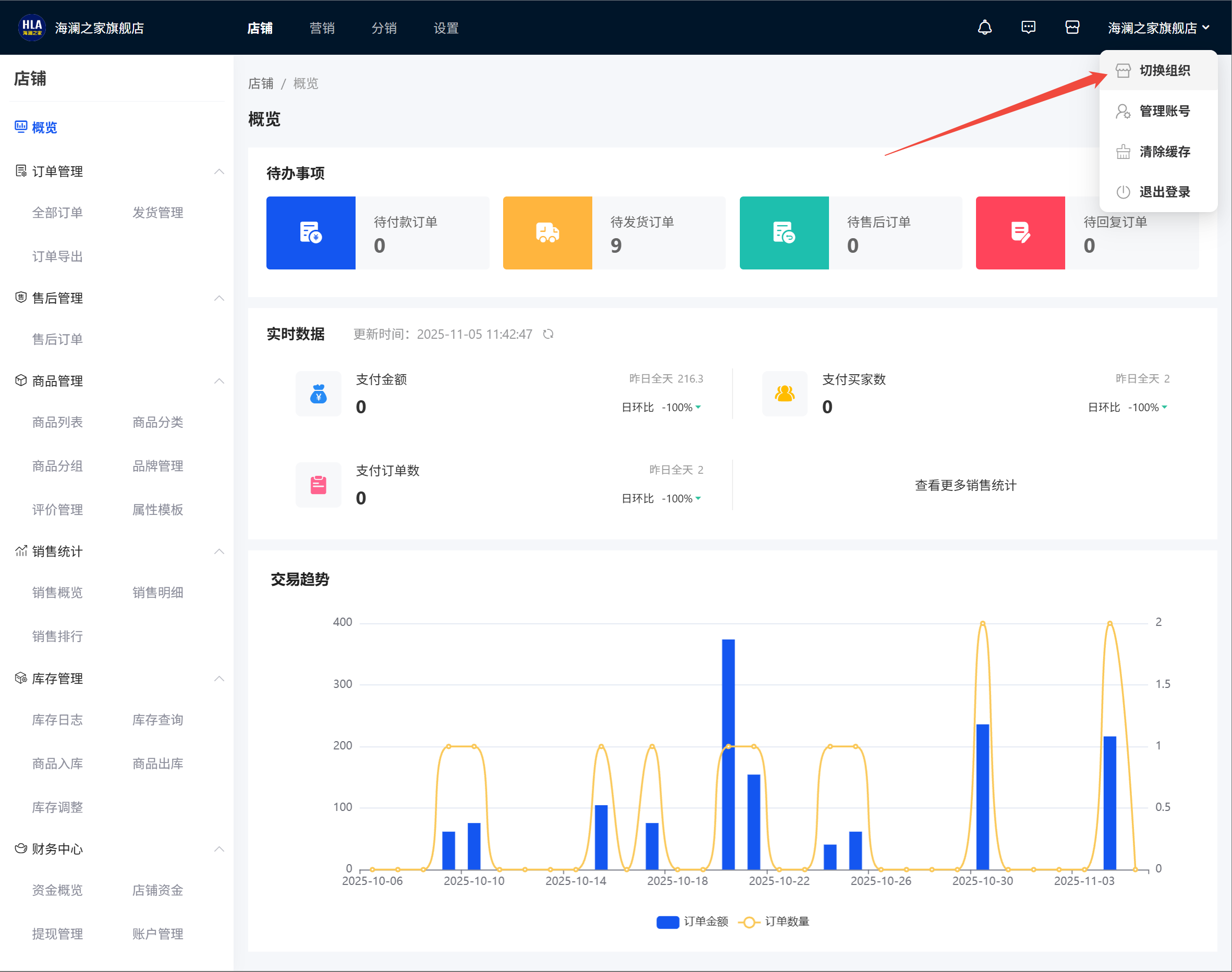Click the store icon in the top bar
1232x972 pixels.
pyautogui.click(x=1072, y=27)
